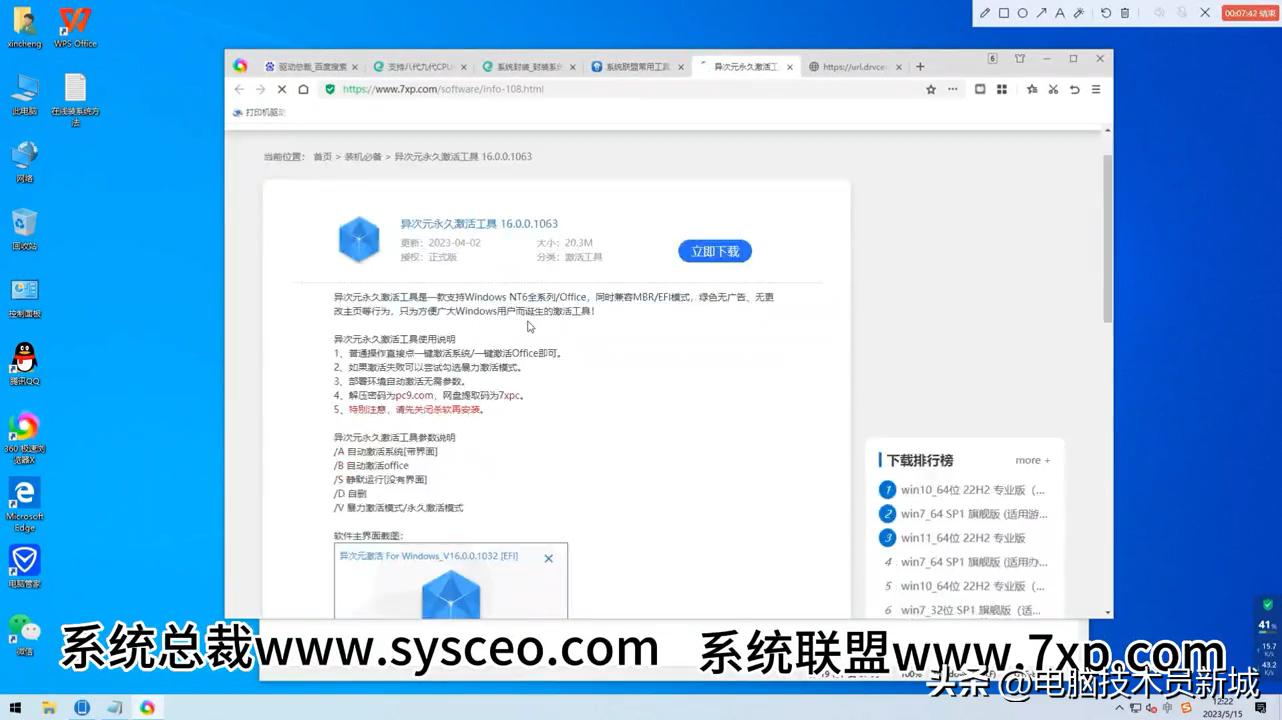This screenshot has width=1282, height=720.
Task: Click the eraser/clear trash icon in toolbar
Action: (x=1126, y=13)
